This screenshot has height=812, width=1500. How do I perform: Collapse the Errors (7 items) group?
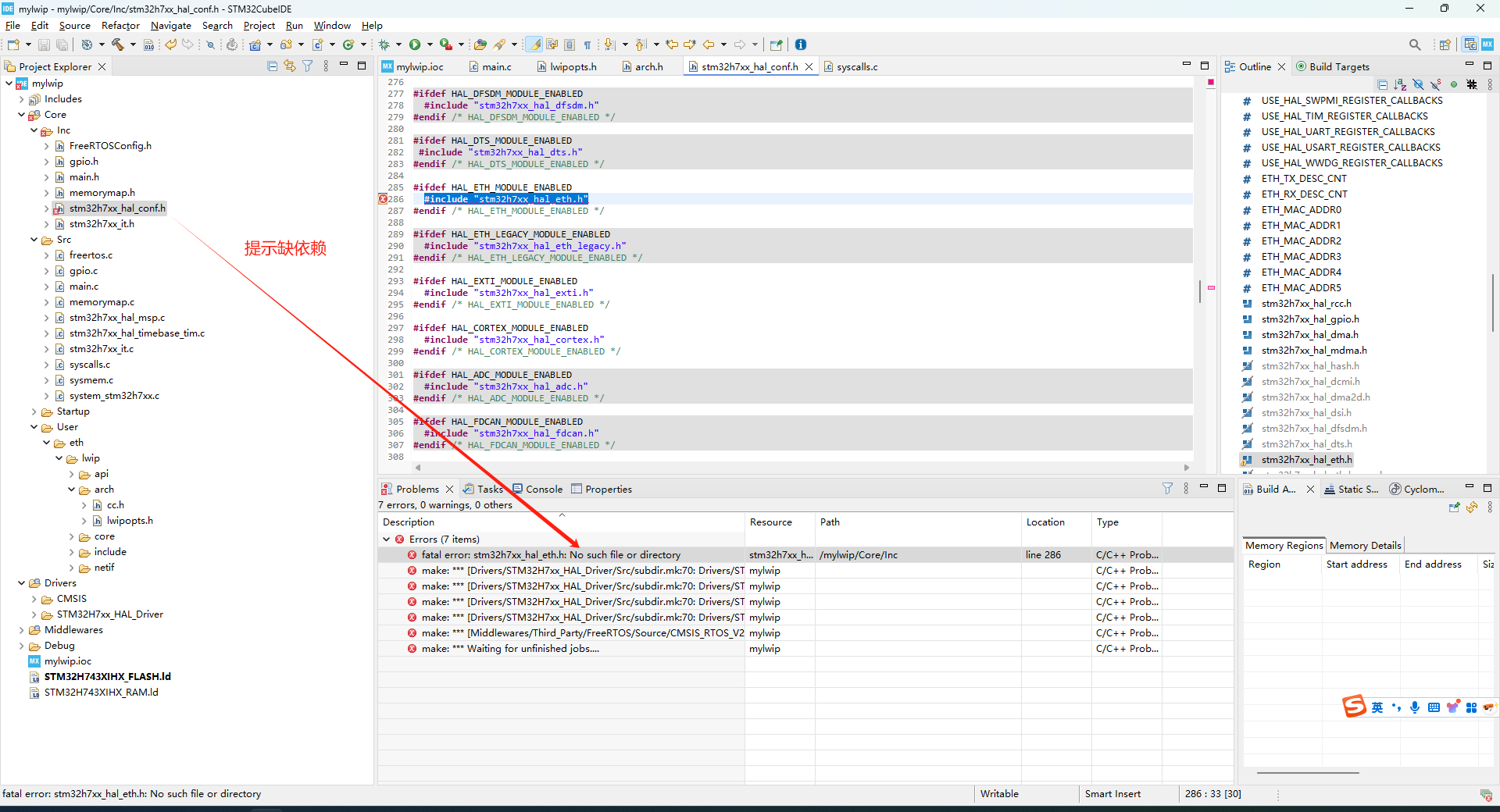point(387,540)
